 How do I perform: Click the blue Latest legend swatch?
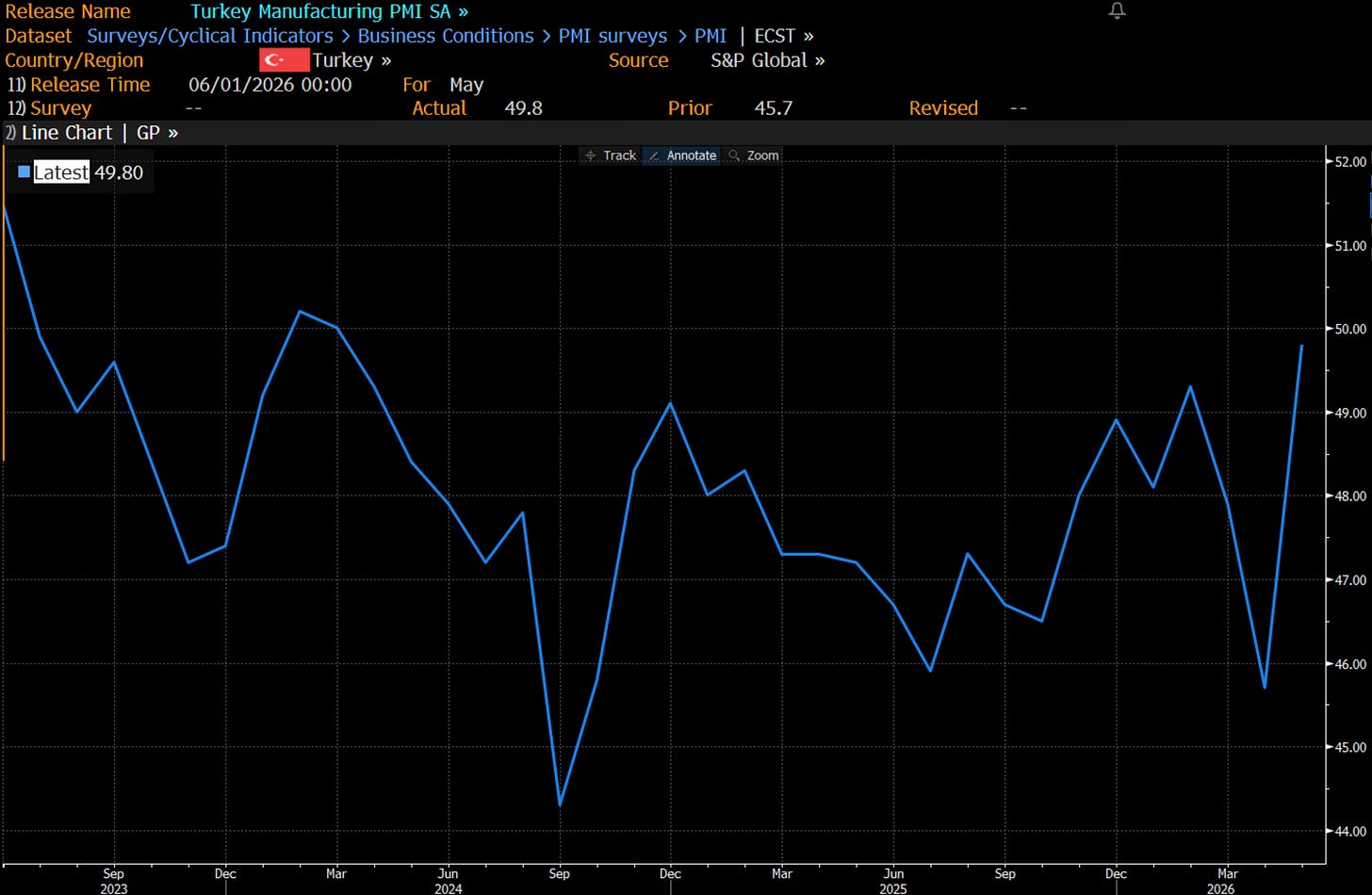(x=24, y=172)
